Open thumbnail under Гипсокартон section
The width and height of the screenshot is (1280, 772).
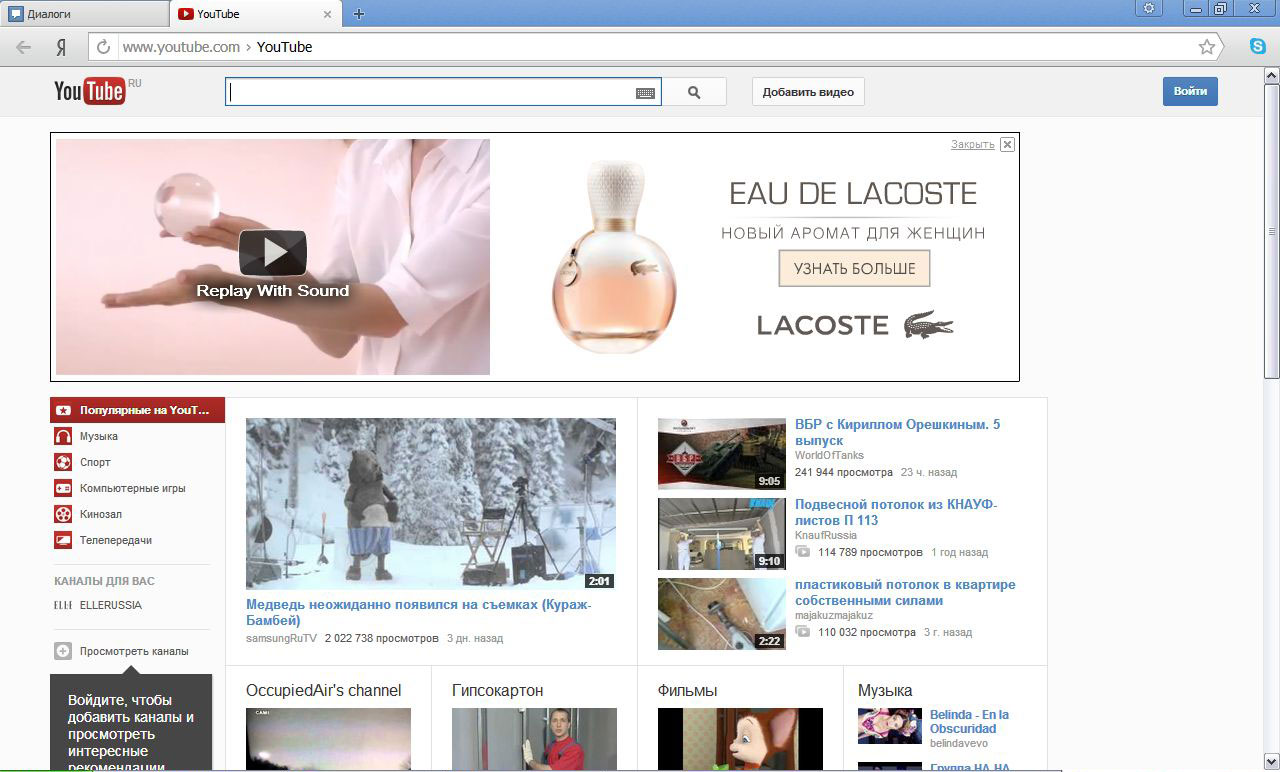point(534,739)
